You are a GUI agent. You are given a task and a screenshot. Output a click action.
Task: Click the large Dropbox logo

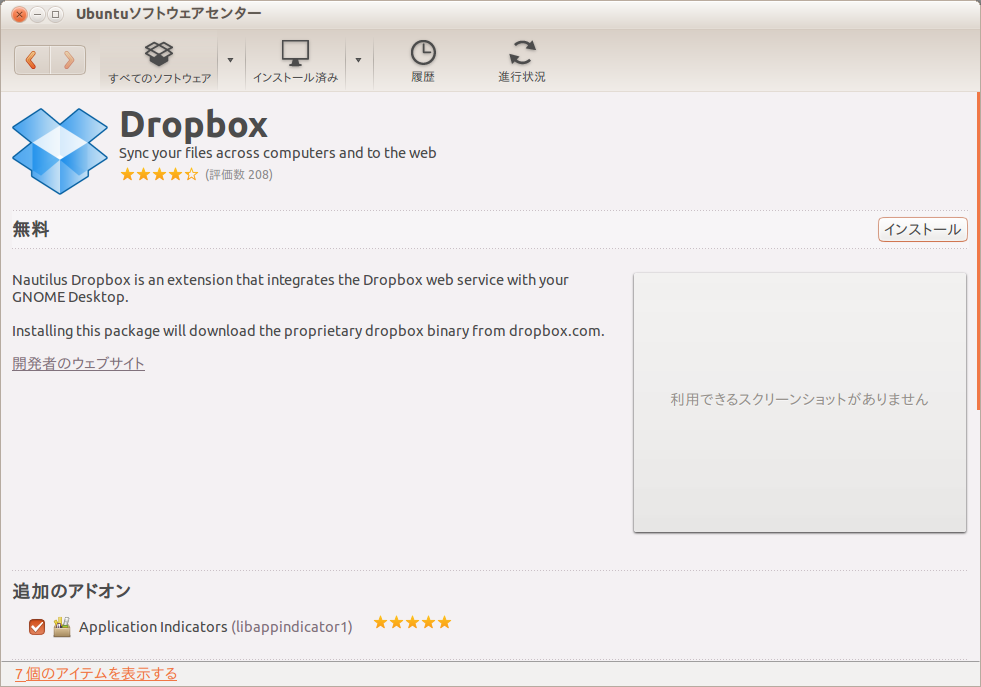tap(60, 150)
